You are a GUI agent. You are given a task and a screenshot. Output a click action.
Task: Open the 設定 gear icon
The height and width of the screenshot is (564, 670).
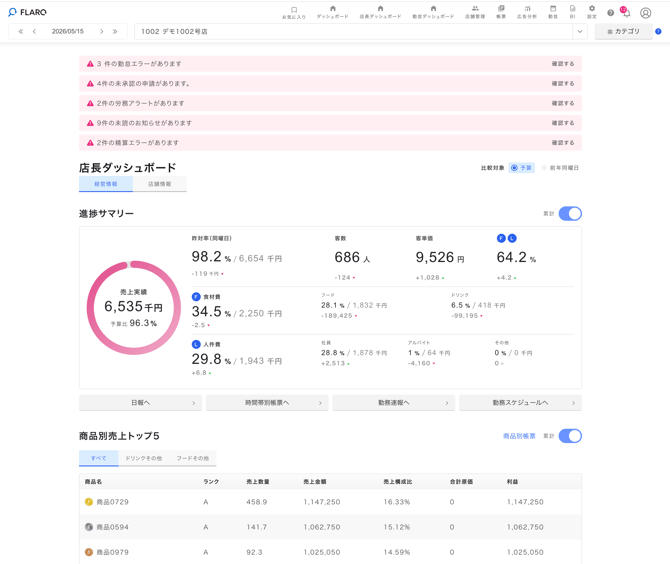[592, 9]
